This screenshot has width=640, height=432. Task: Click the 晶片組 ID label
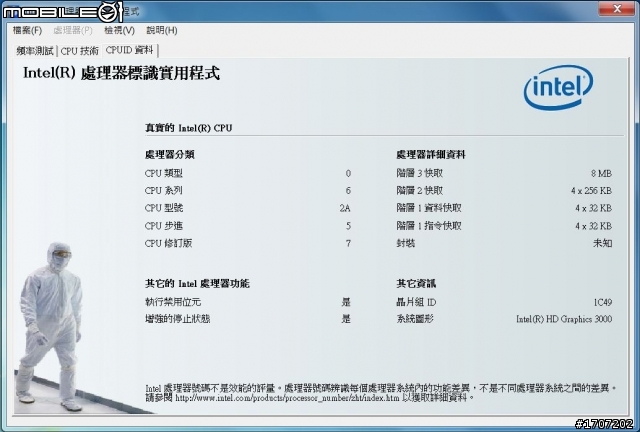click(416, 302)
